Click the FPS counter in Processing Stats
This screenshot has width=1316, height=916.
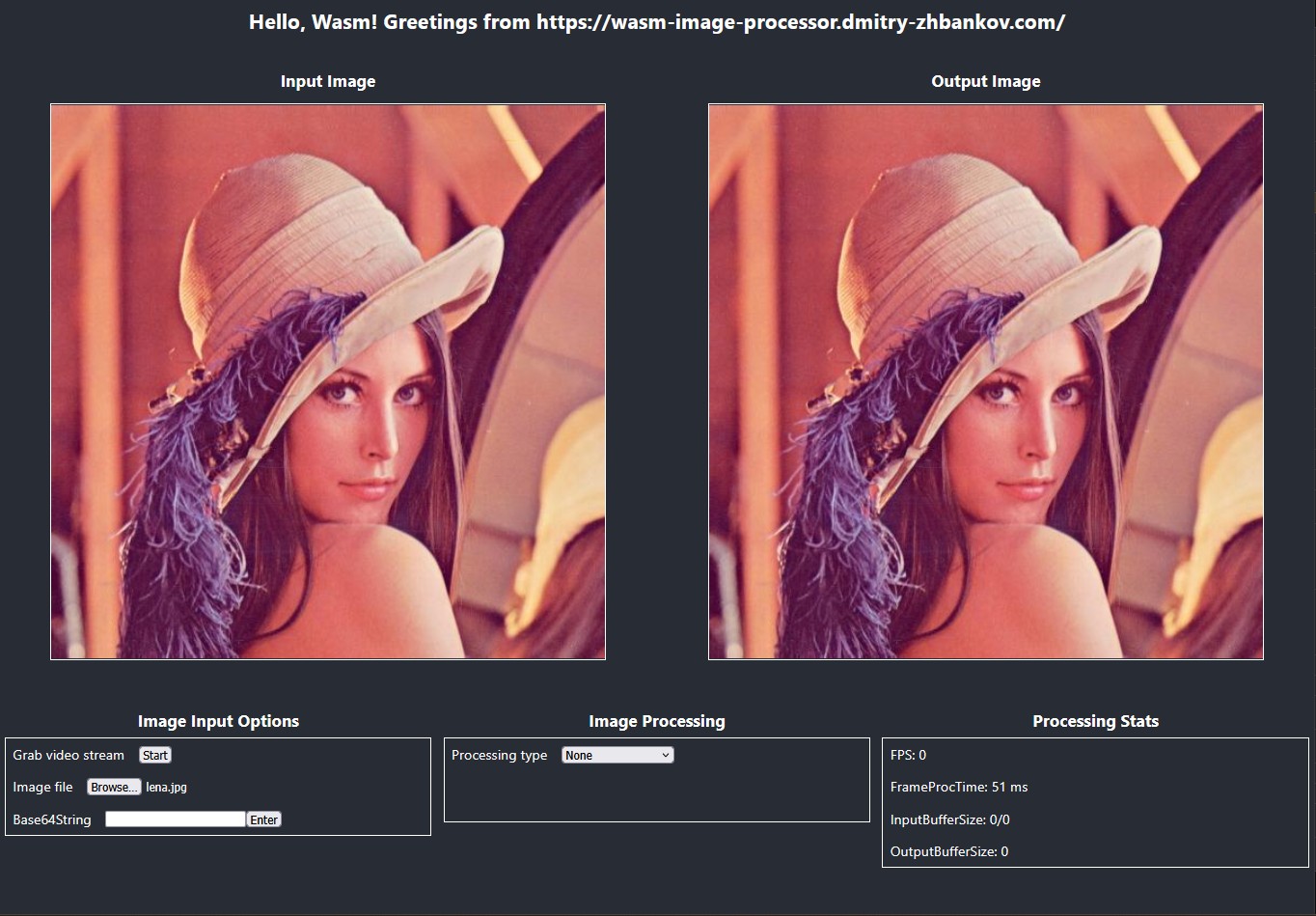(x=911, y=755)
